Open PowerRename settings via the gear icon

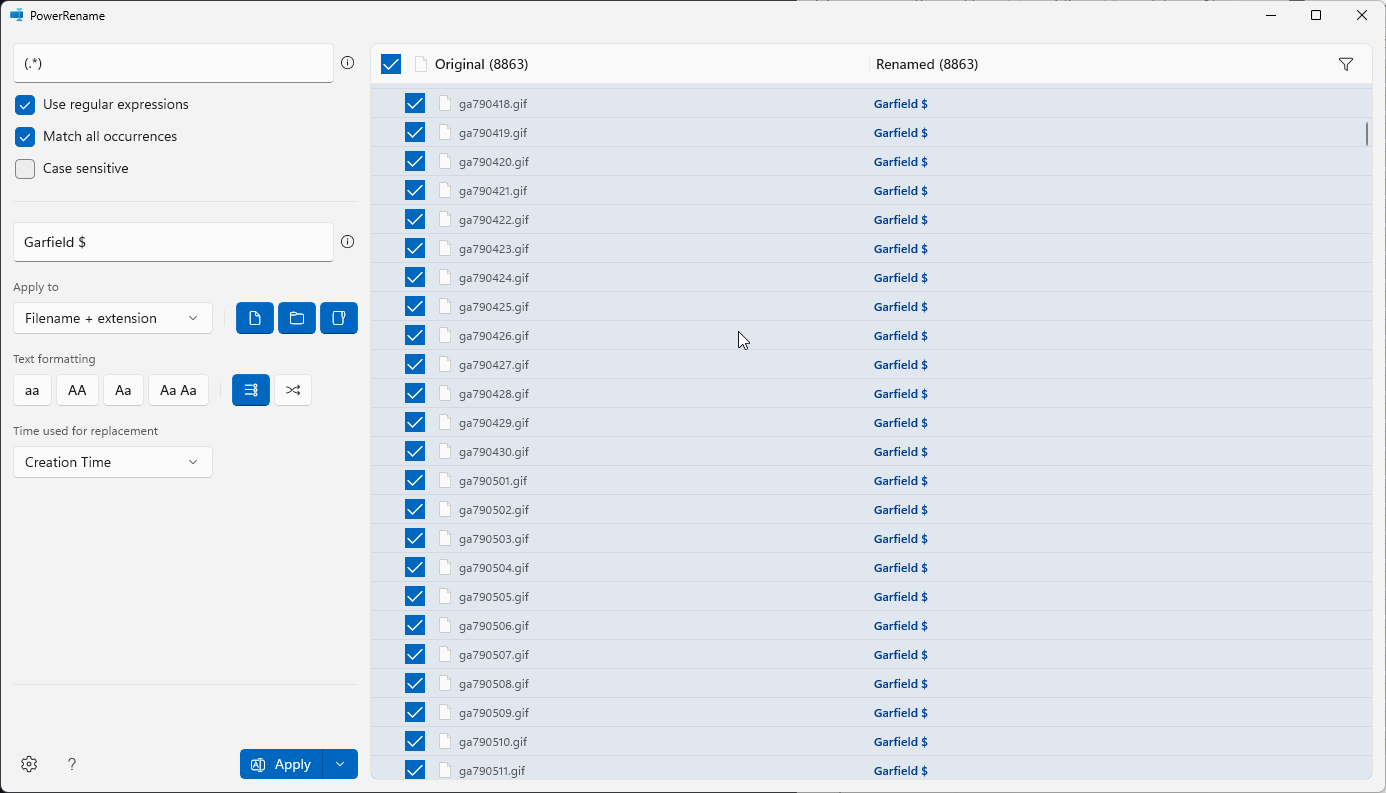[29, 764]
